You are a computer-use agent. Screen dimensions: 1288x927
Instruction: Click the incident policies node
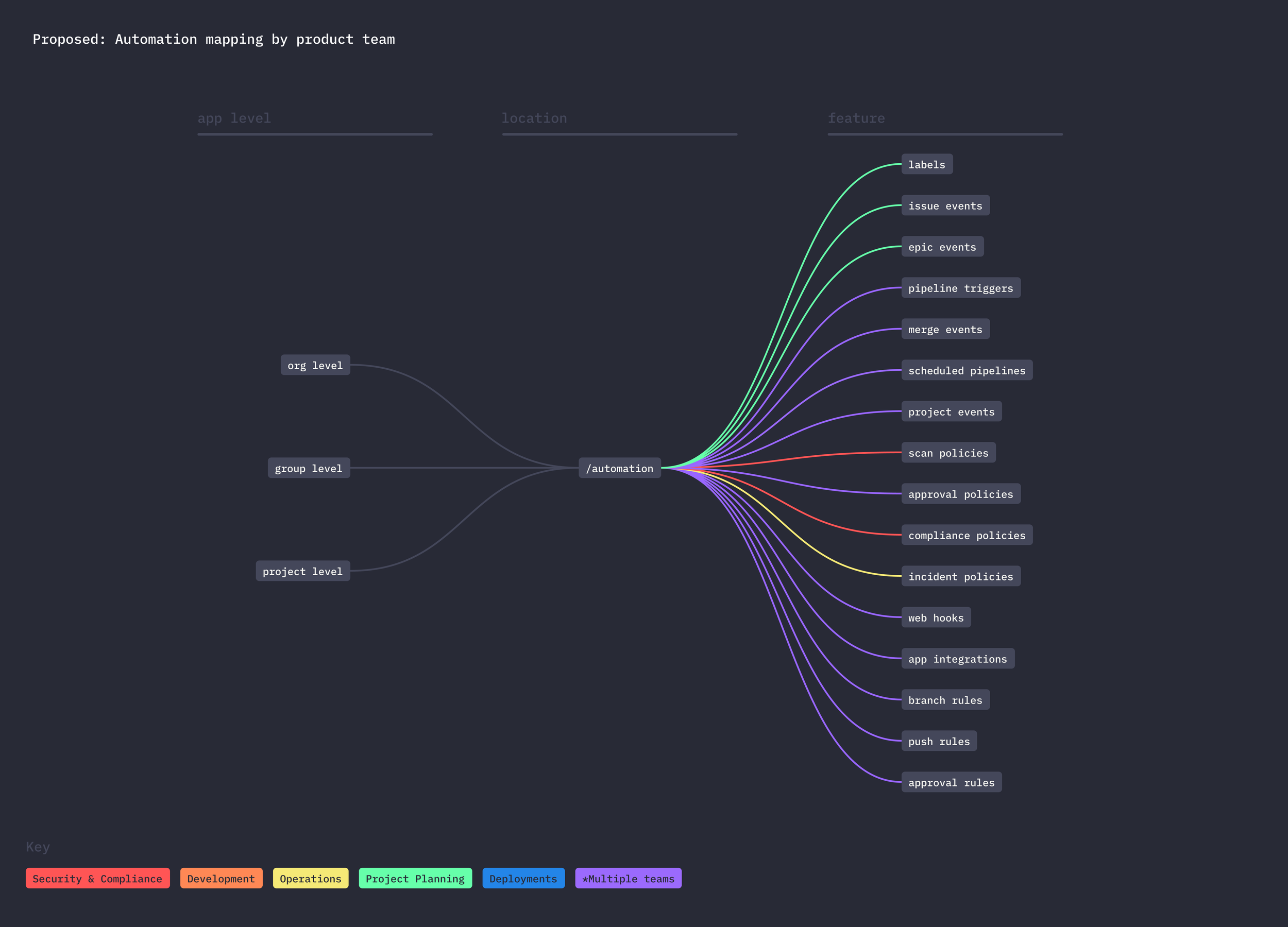pos(960,576)
